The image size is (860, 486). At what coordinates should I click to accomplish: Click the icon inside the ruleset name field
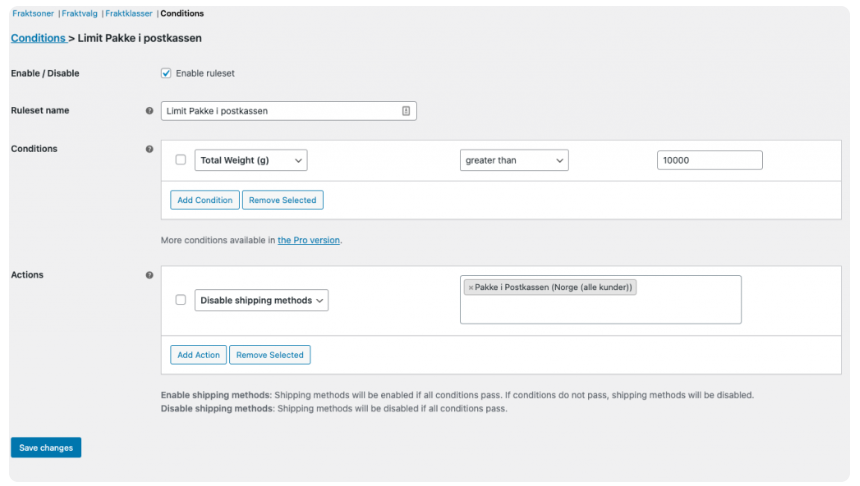405,111
